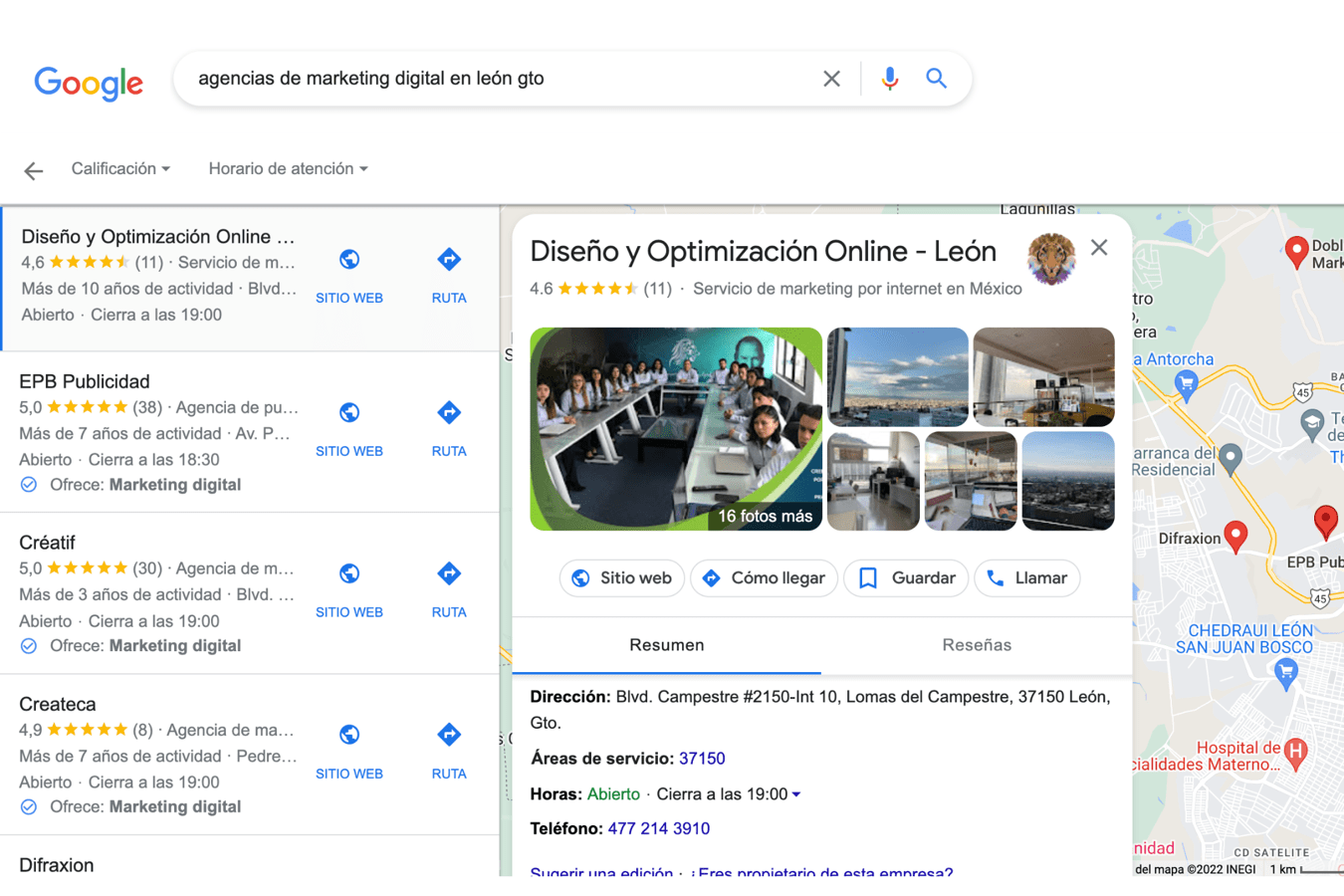
Task: Submit search with magnifying glass icon
Action: [x=936, y=79]
